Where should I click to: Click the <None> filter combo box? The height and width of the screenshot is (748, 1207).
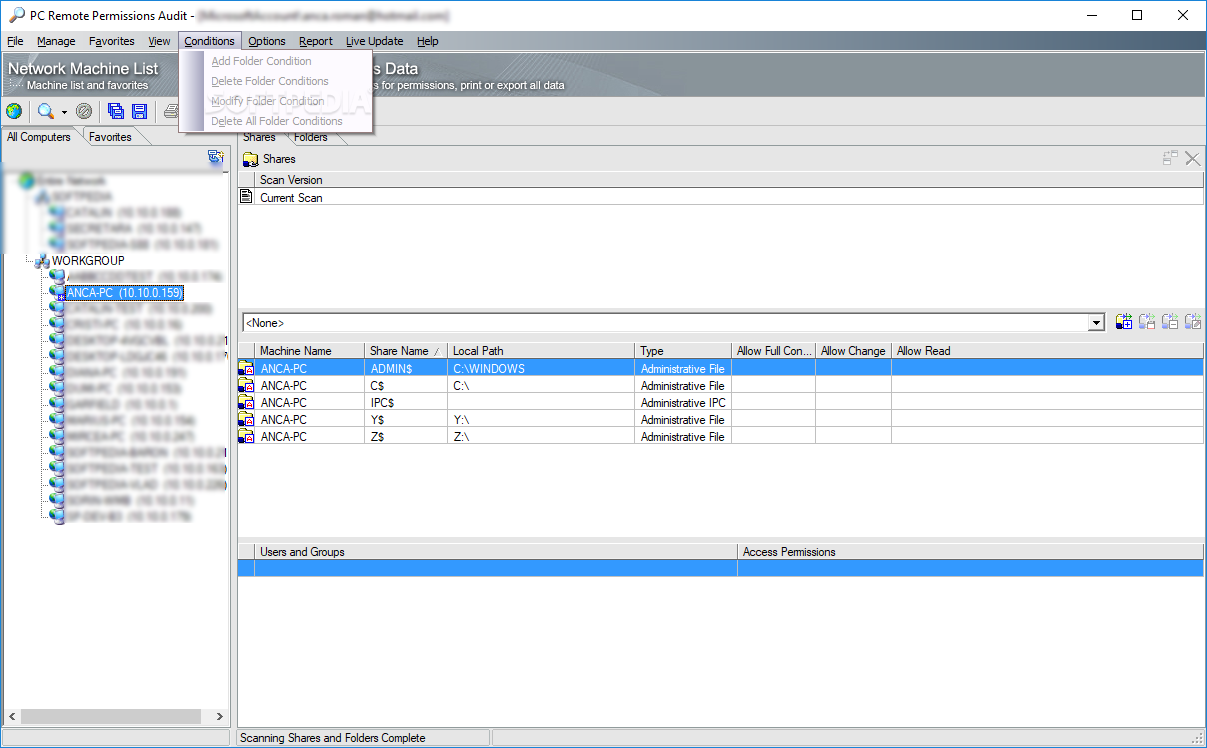tap(673, 323)
